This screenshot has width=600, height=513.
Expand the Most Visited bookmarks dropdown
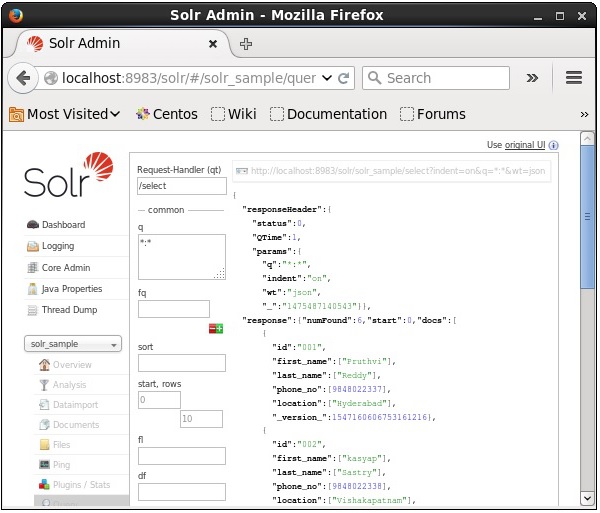pyautogui.click(x=64, y=114)
